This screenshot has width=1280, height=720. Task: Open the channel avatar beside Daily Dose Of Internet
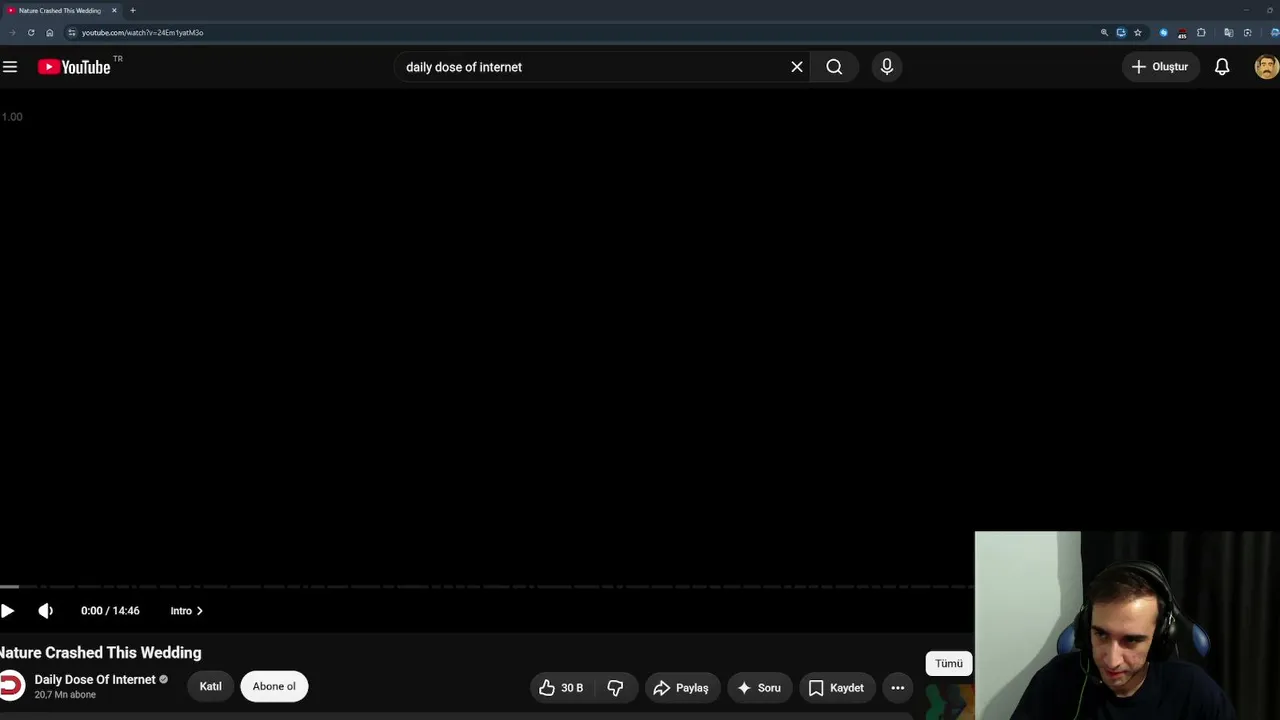(10, 686)
